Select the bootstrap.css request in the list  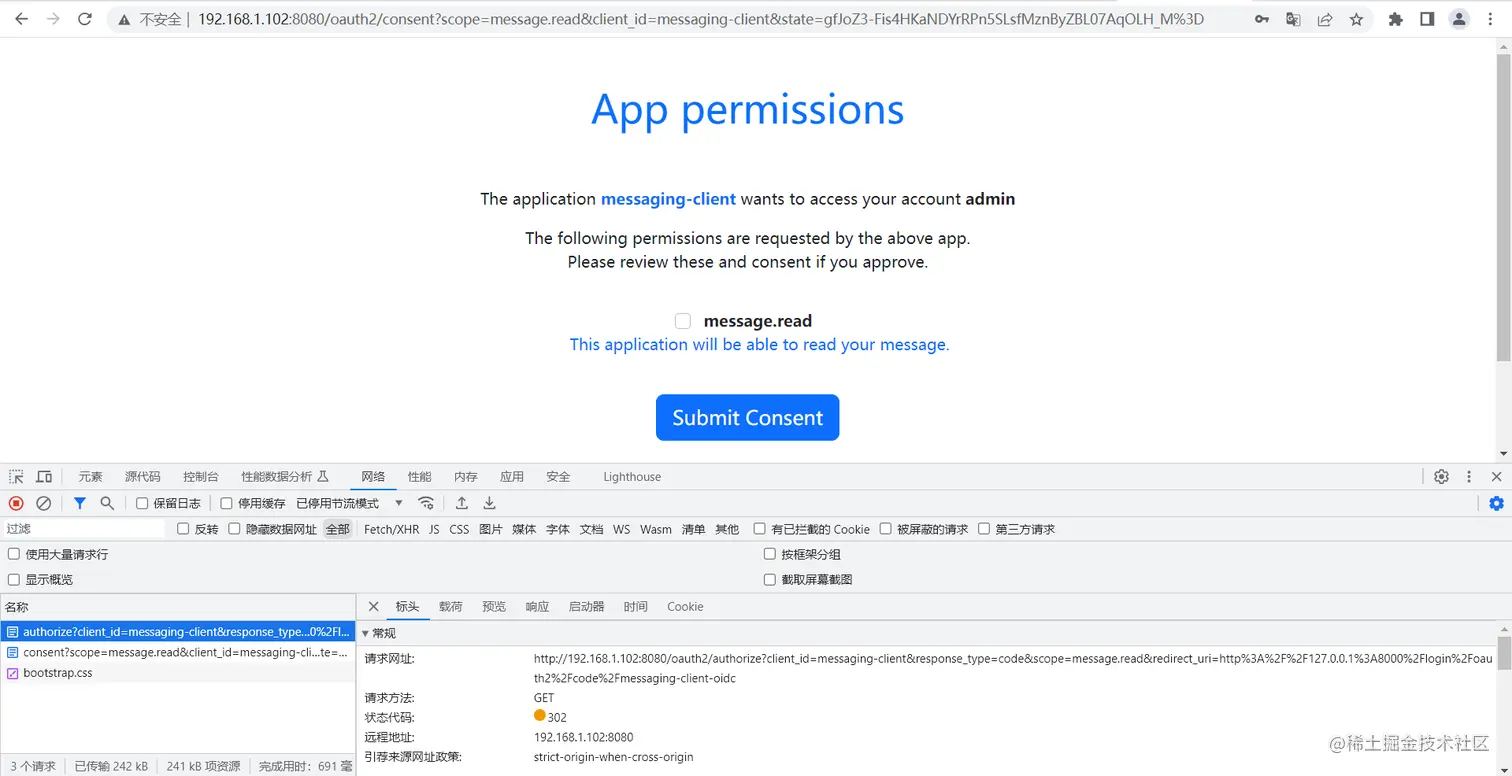click(x=57, y=673)
